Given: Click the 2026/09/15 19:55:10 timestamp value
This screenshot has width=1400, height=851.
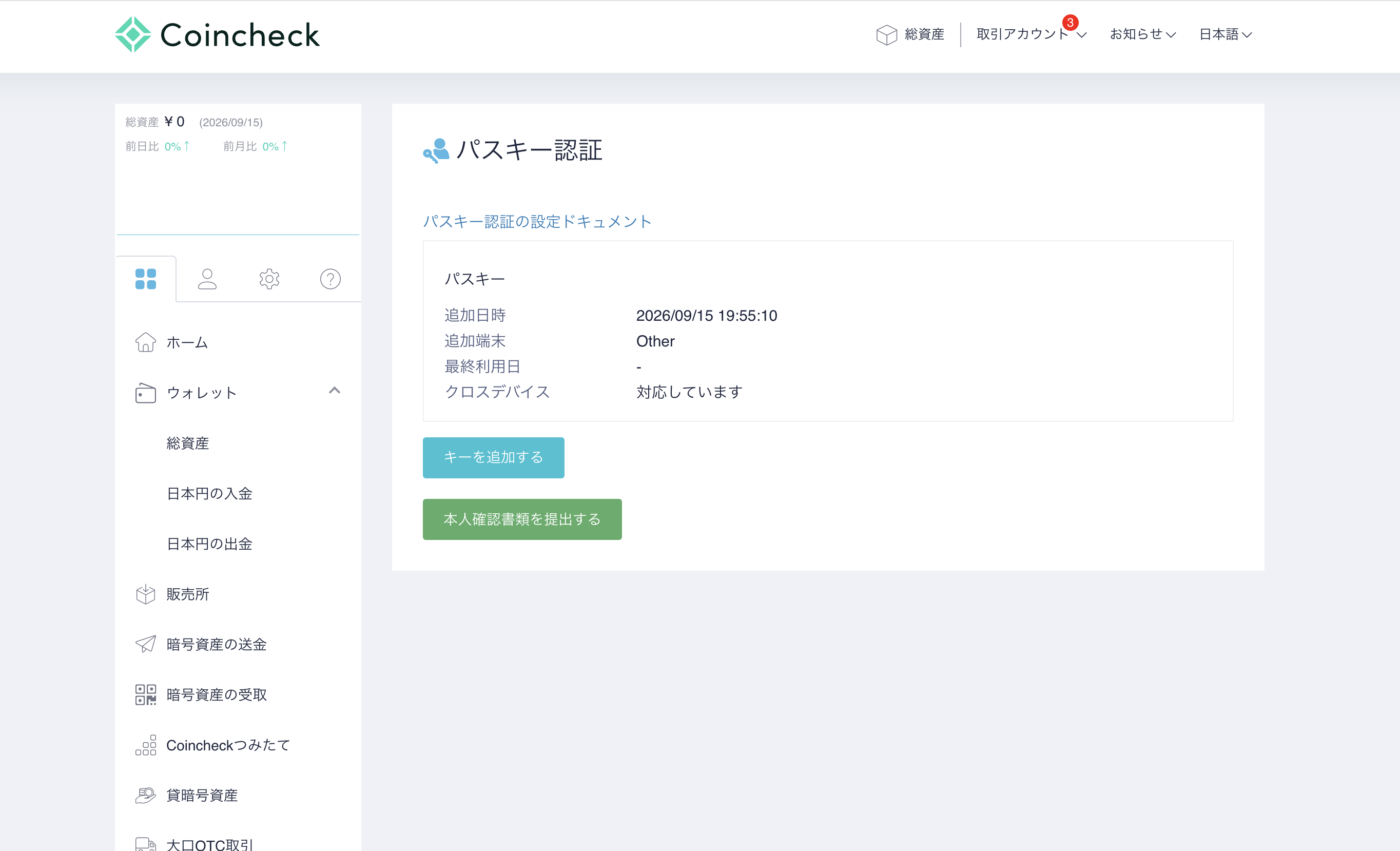Looking at the screenshot, I should point(706,315).
